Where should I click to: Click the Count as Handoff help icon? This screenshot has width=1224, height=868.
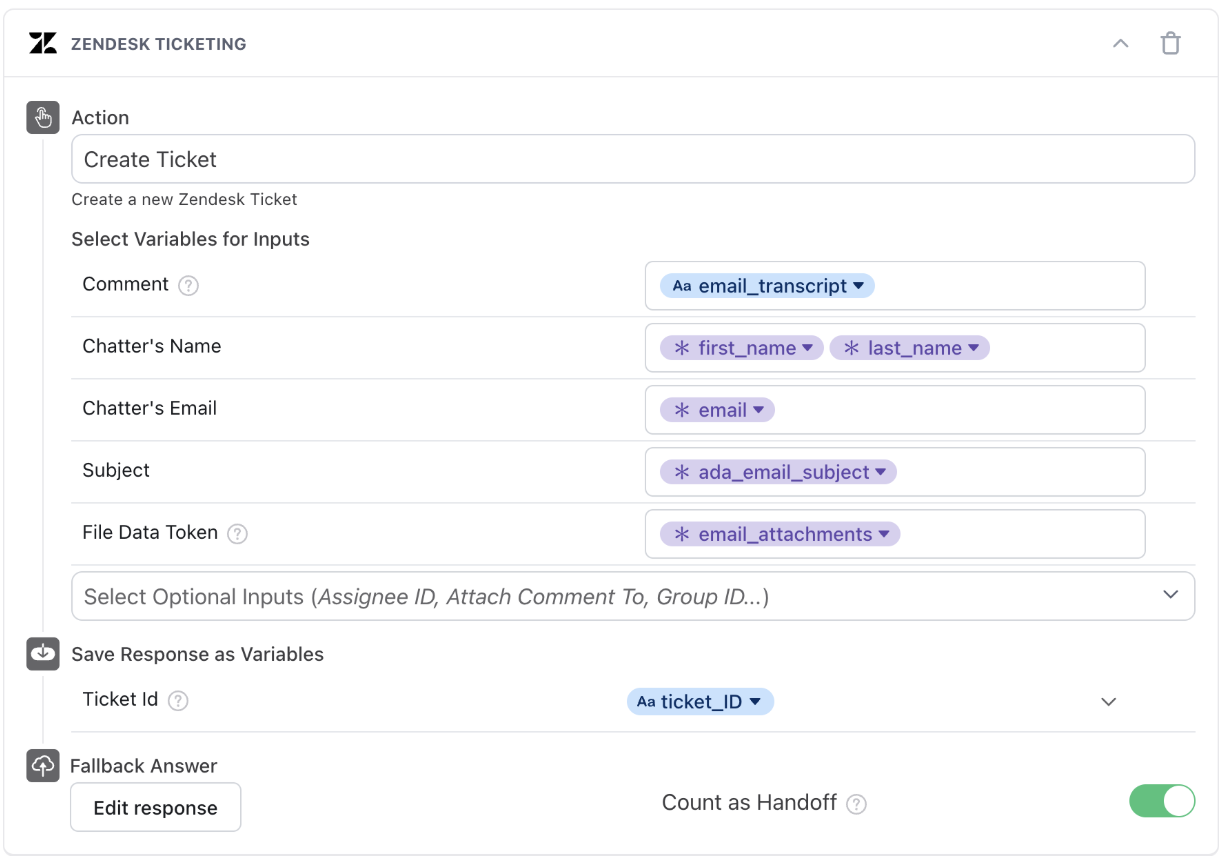856,804
